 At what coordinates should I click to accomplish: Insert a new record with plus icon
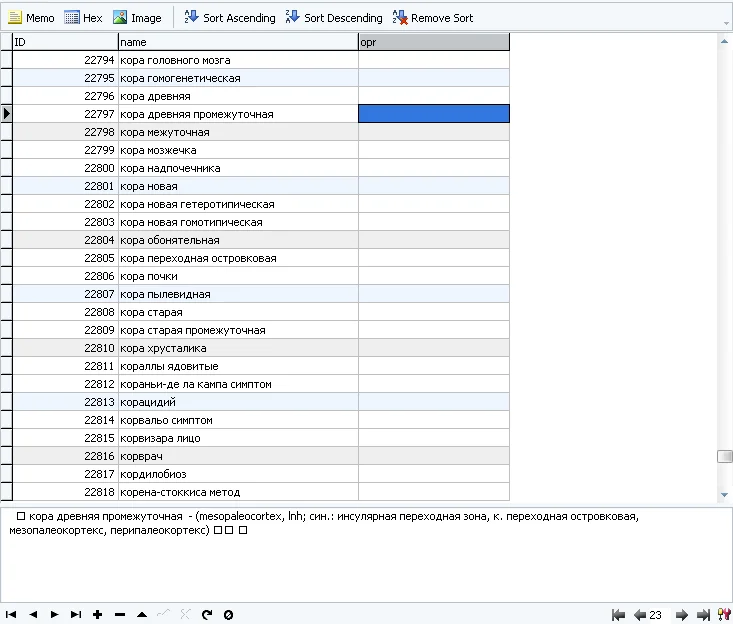pos(97,615)
